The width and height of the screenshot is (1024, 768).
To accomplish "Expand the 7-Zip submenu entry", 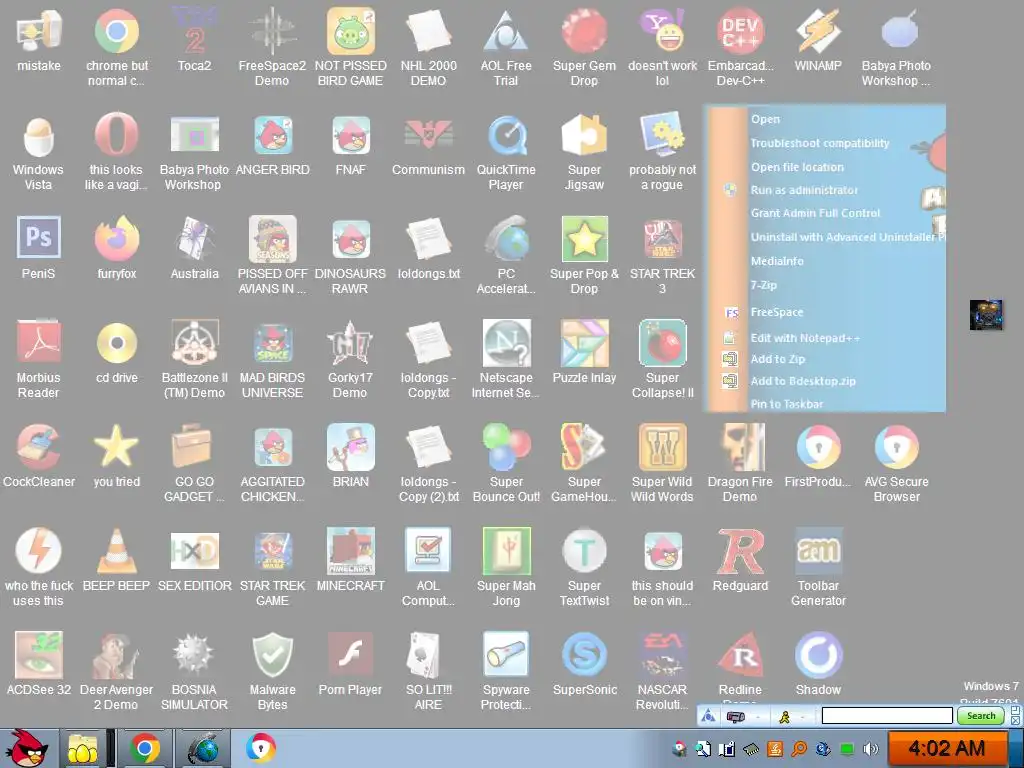I will [763, 285].
